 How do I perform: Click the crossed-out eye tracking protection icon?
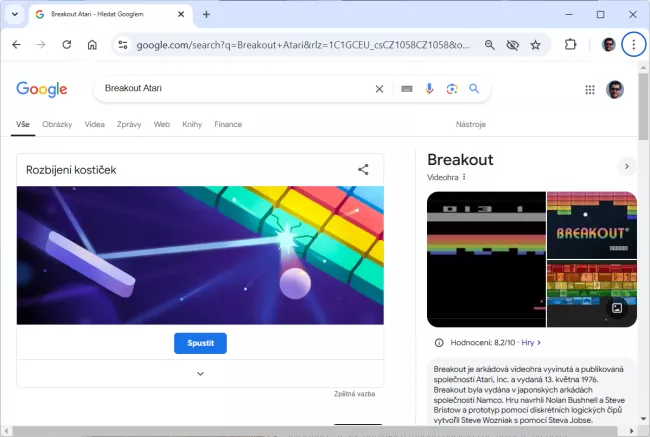(x=512, y=45)
